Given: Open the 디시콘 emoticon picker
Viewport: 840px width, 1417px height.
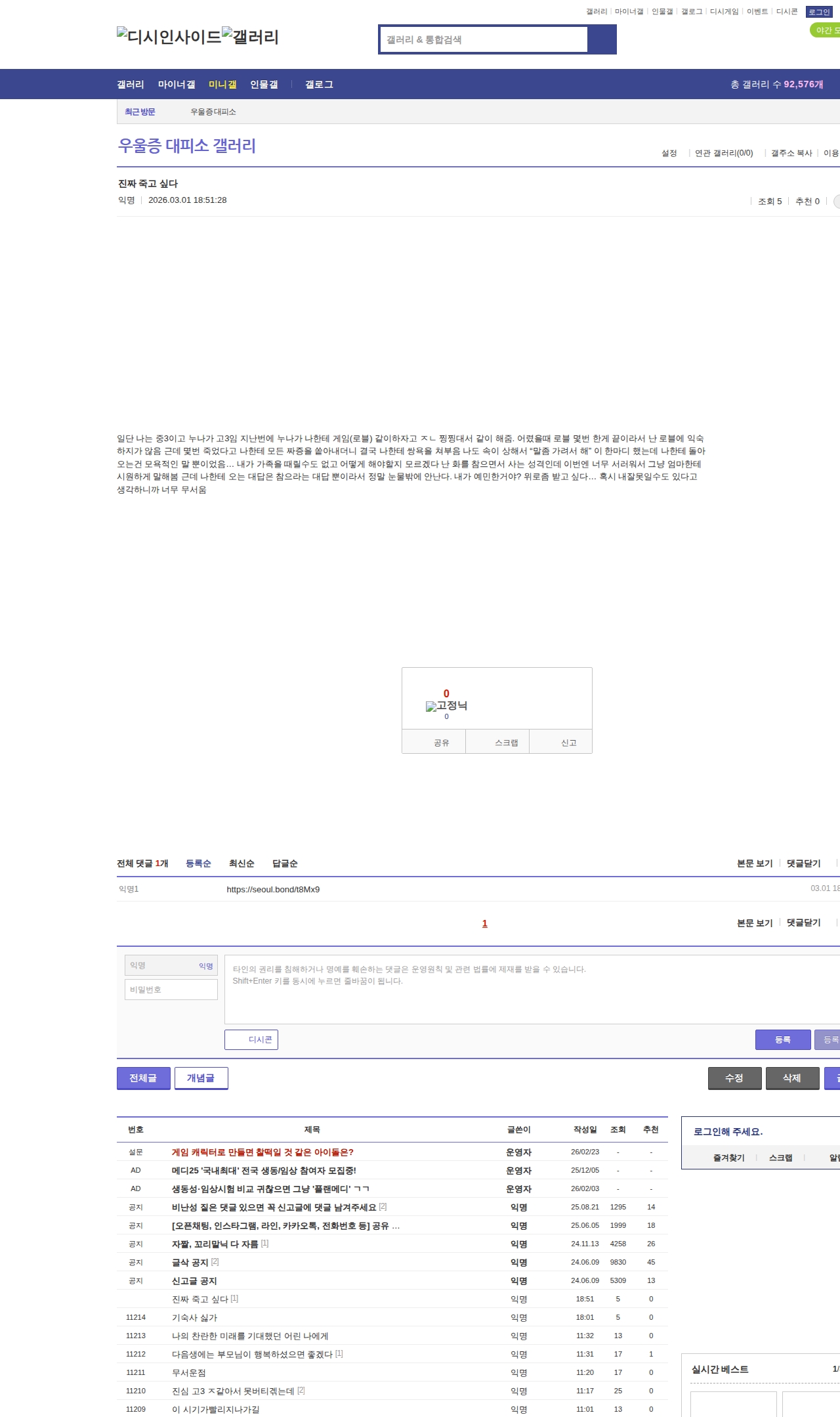Looking at the screenshot, I should 251,1039.
